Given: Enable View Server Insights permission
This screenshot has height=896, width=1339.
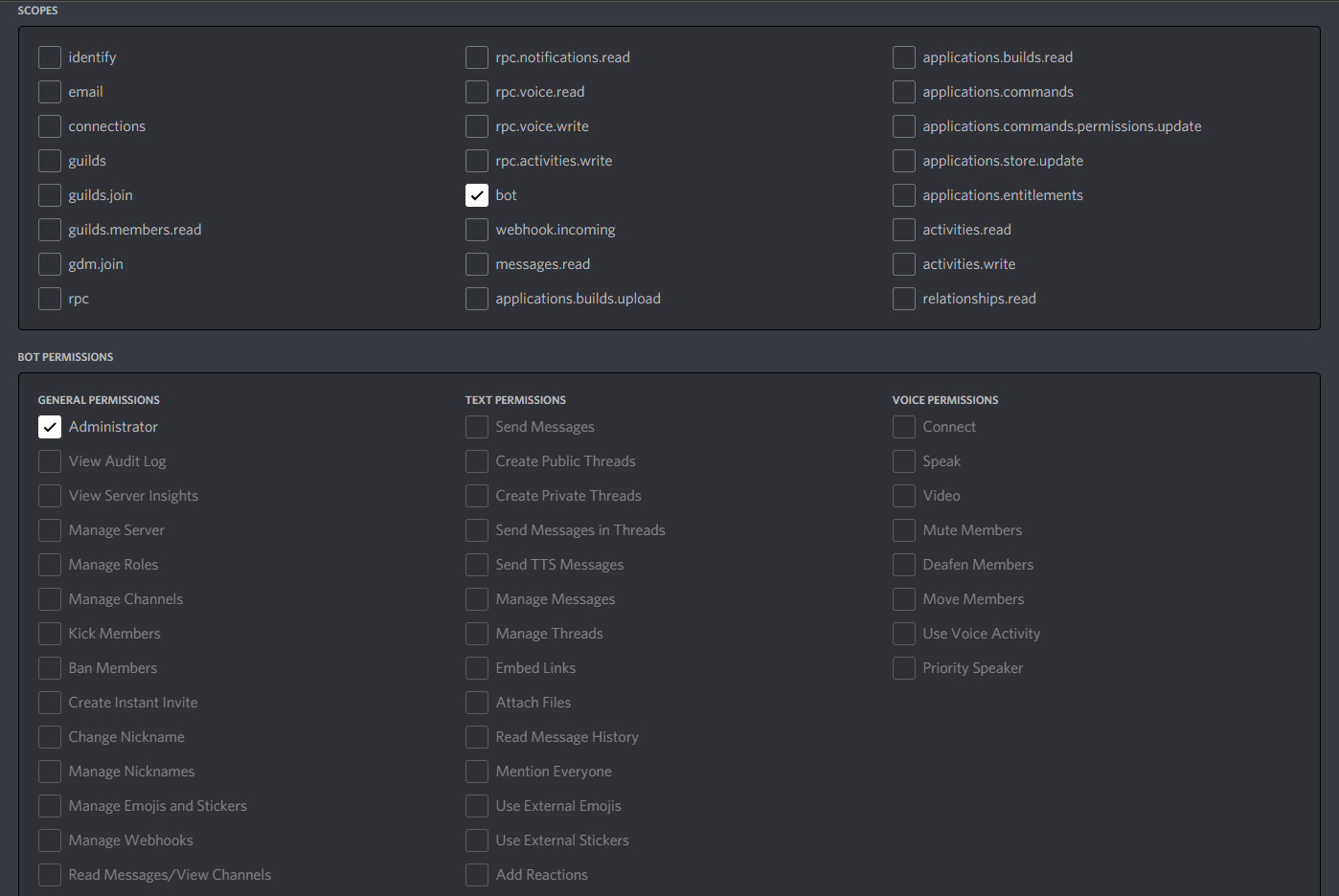Looking at the screenshot, I should coord(50,496).
